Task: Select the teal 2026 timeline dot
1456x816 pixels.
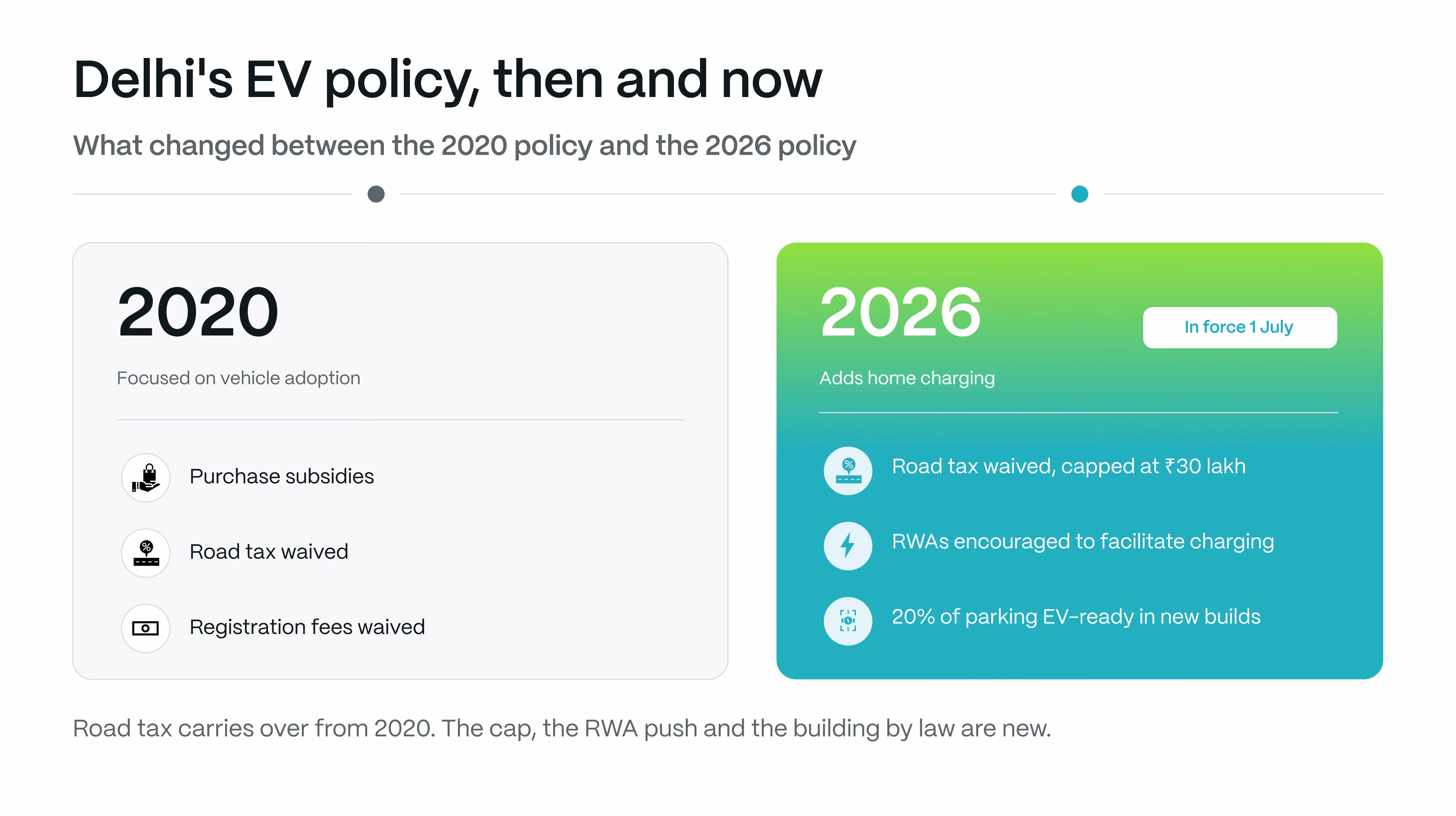Action: point(1080,194)
